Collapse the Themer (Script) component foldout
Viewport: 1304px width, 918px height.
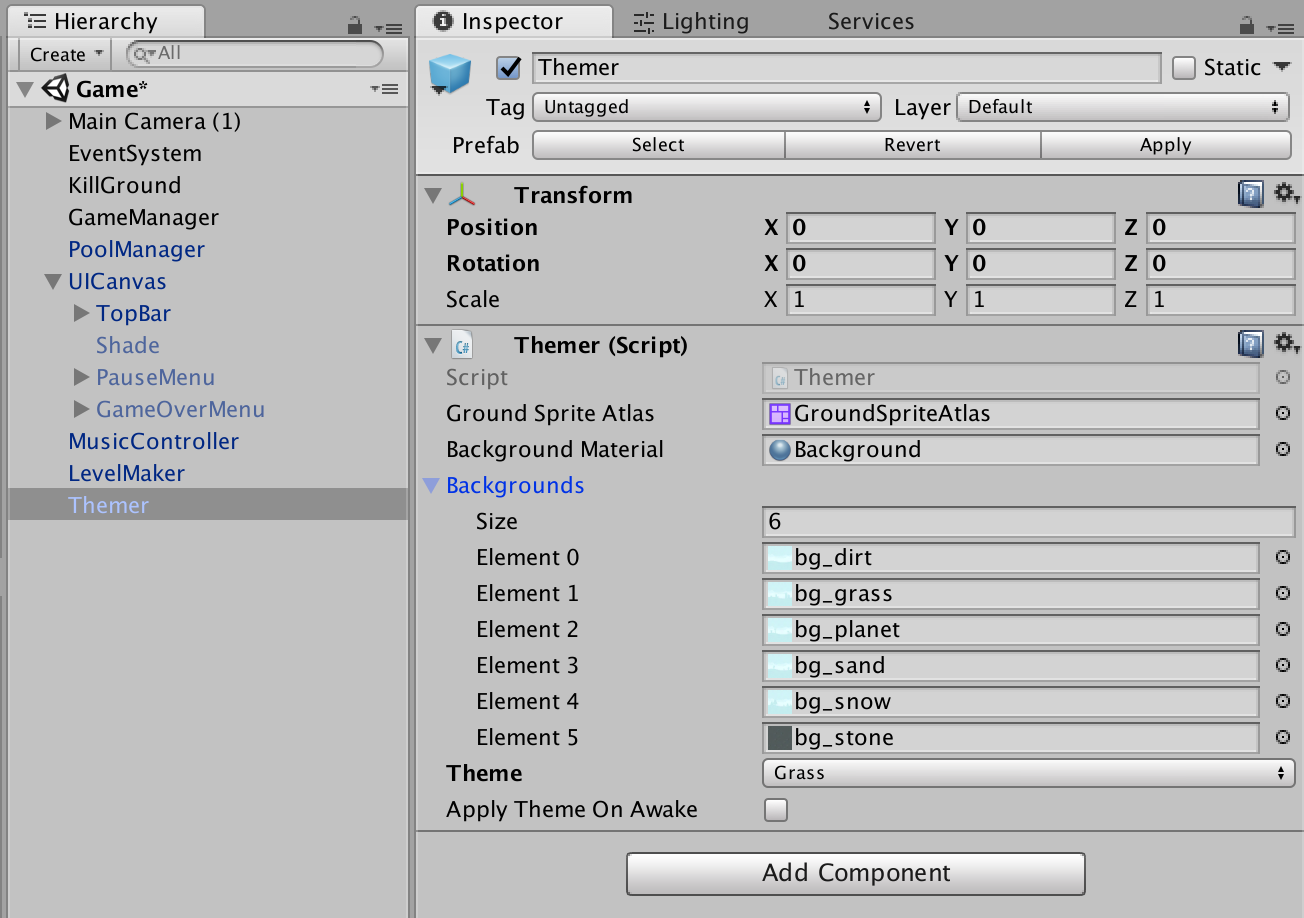(433, 346)
